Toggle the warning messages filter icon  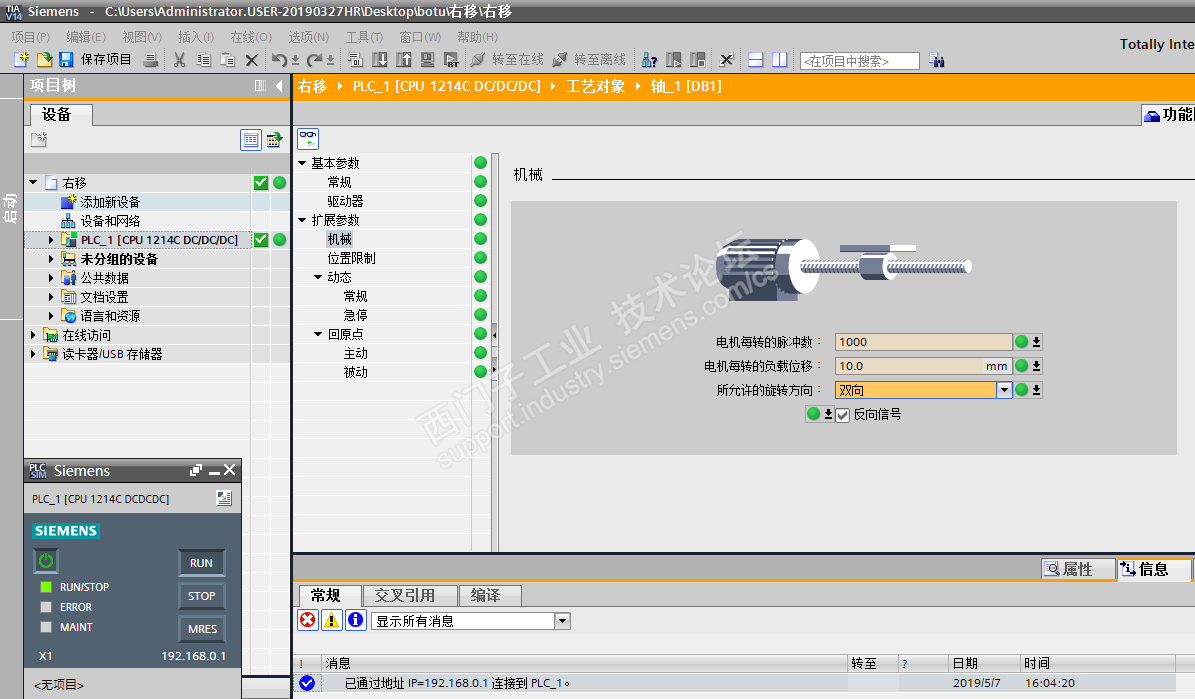pyautogui.click(x=332, y=620)
